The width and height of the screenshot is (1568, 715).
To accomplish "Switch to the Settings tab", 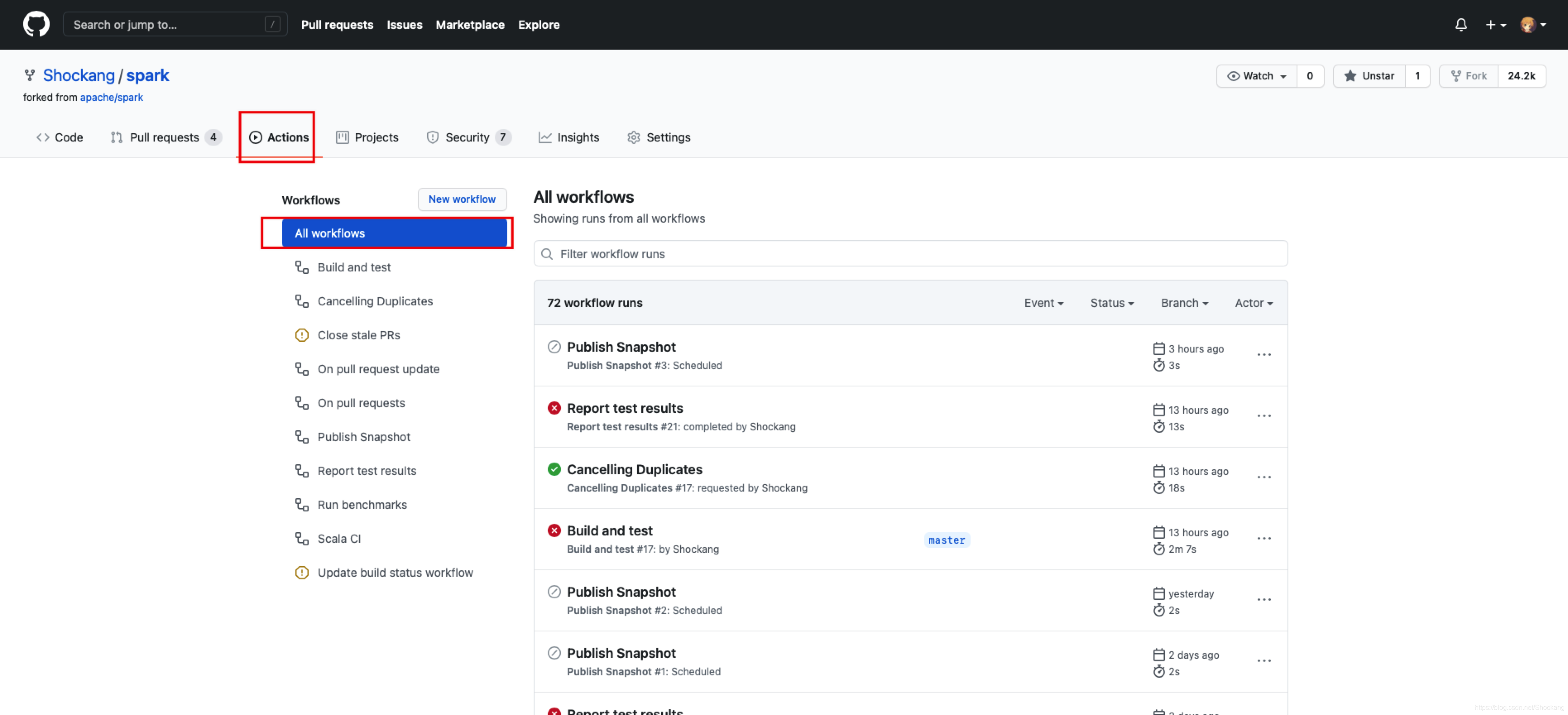I will pyautogui.click(x=659, y=137).
